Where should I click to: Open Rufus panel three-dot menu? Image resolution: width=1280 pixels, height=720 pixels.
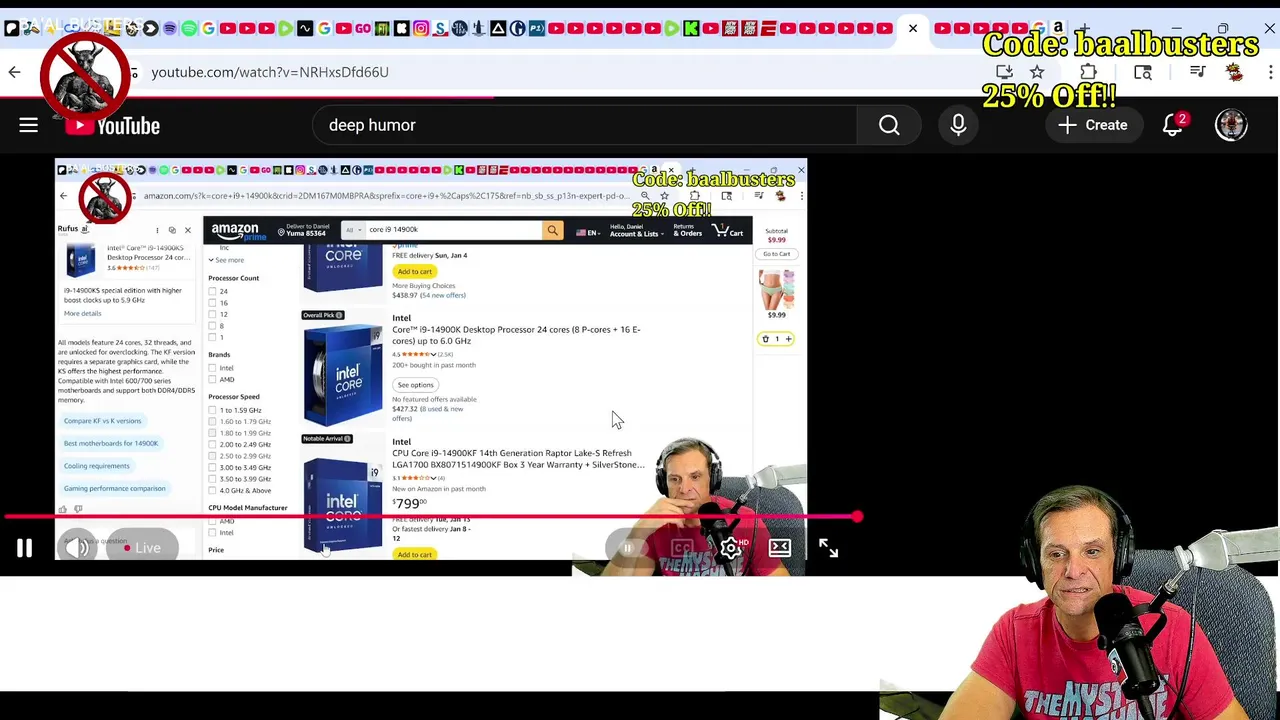click(x=157, y=231)
